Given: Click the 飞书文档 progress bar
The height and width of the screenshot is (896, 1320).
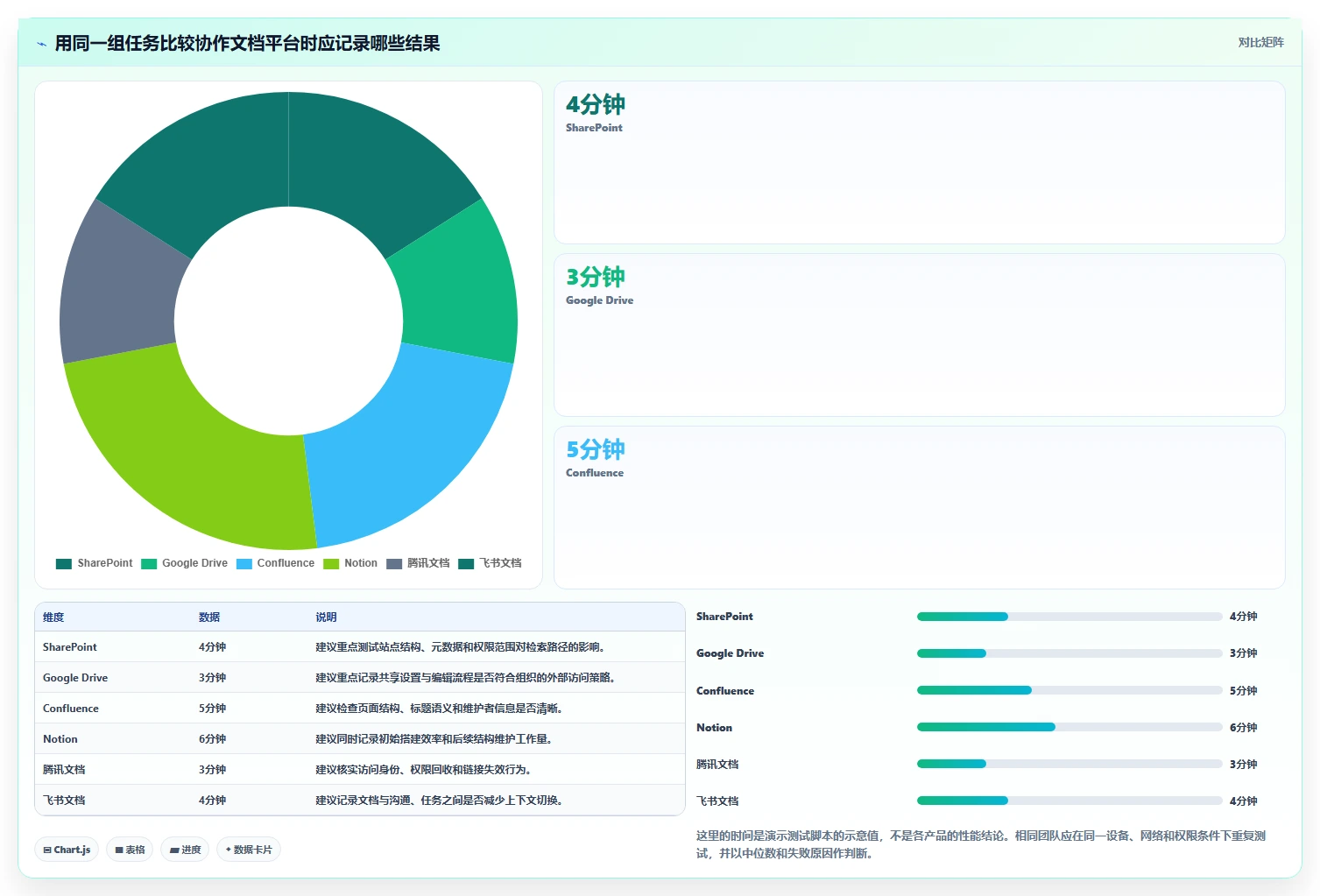Looking at the screenshot, I should point(1069,801).
